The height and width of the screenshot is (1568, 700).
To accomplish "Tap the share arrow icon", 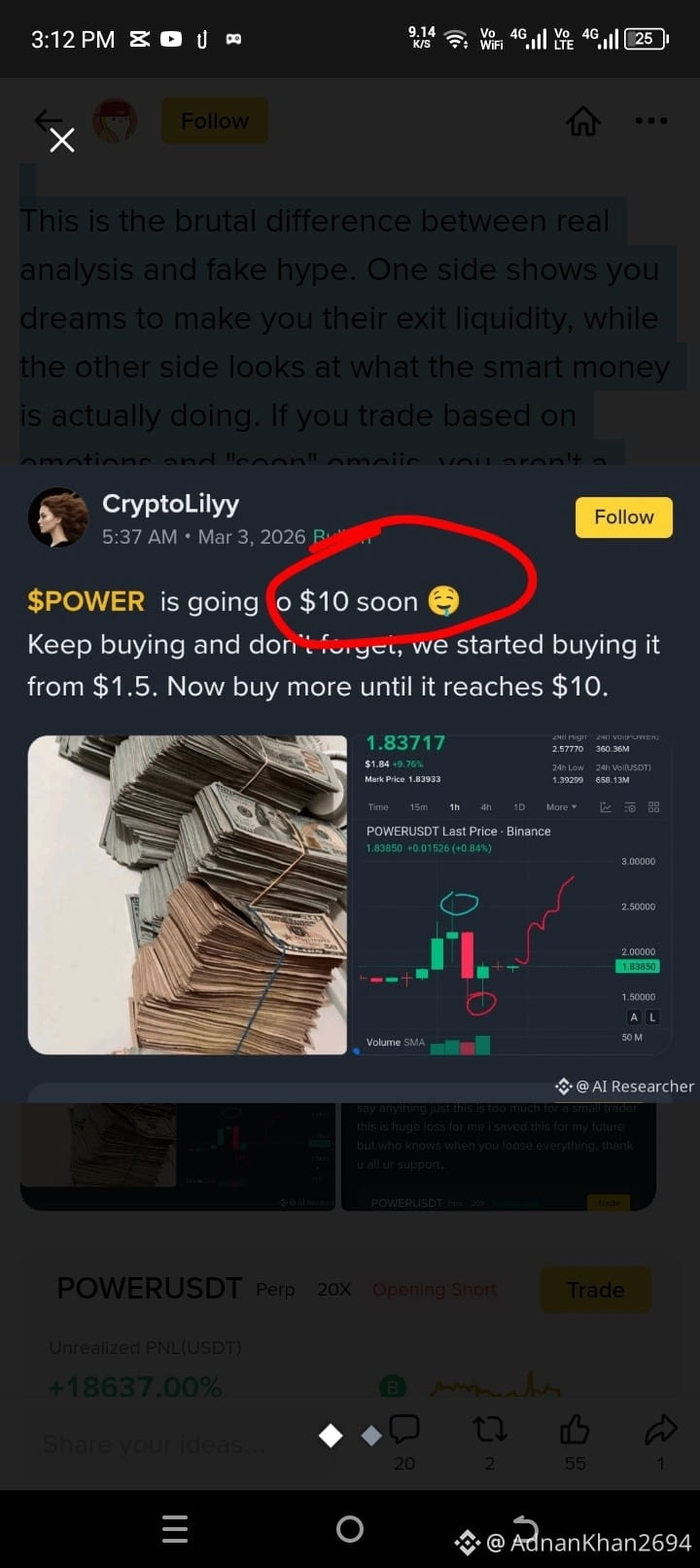I will pyautogui.click(x=661, y=1429).
